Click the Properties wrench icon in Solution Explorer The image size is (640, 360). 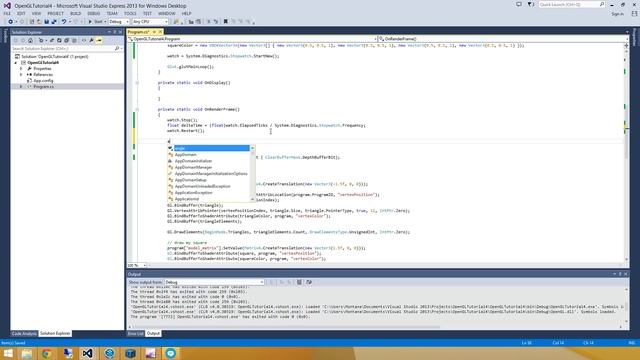tap(91, 40)
